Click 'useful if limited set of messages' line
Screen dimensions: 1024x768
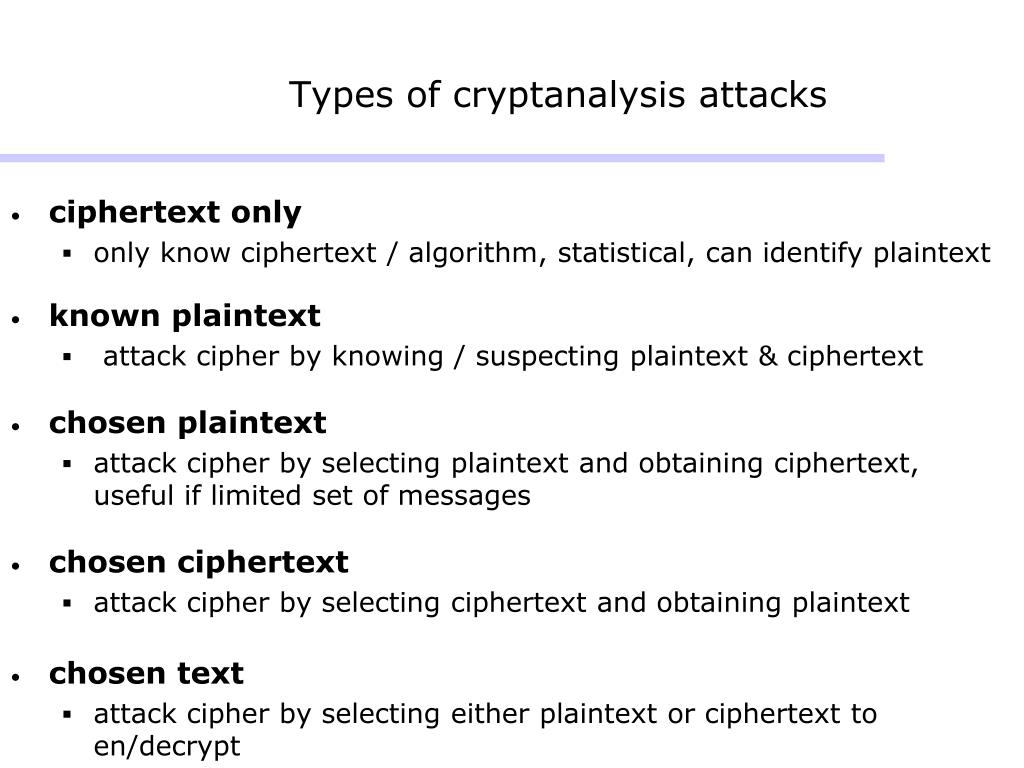click(312, 496)
